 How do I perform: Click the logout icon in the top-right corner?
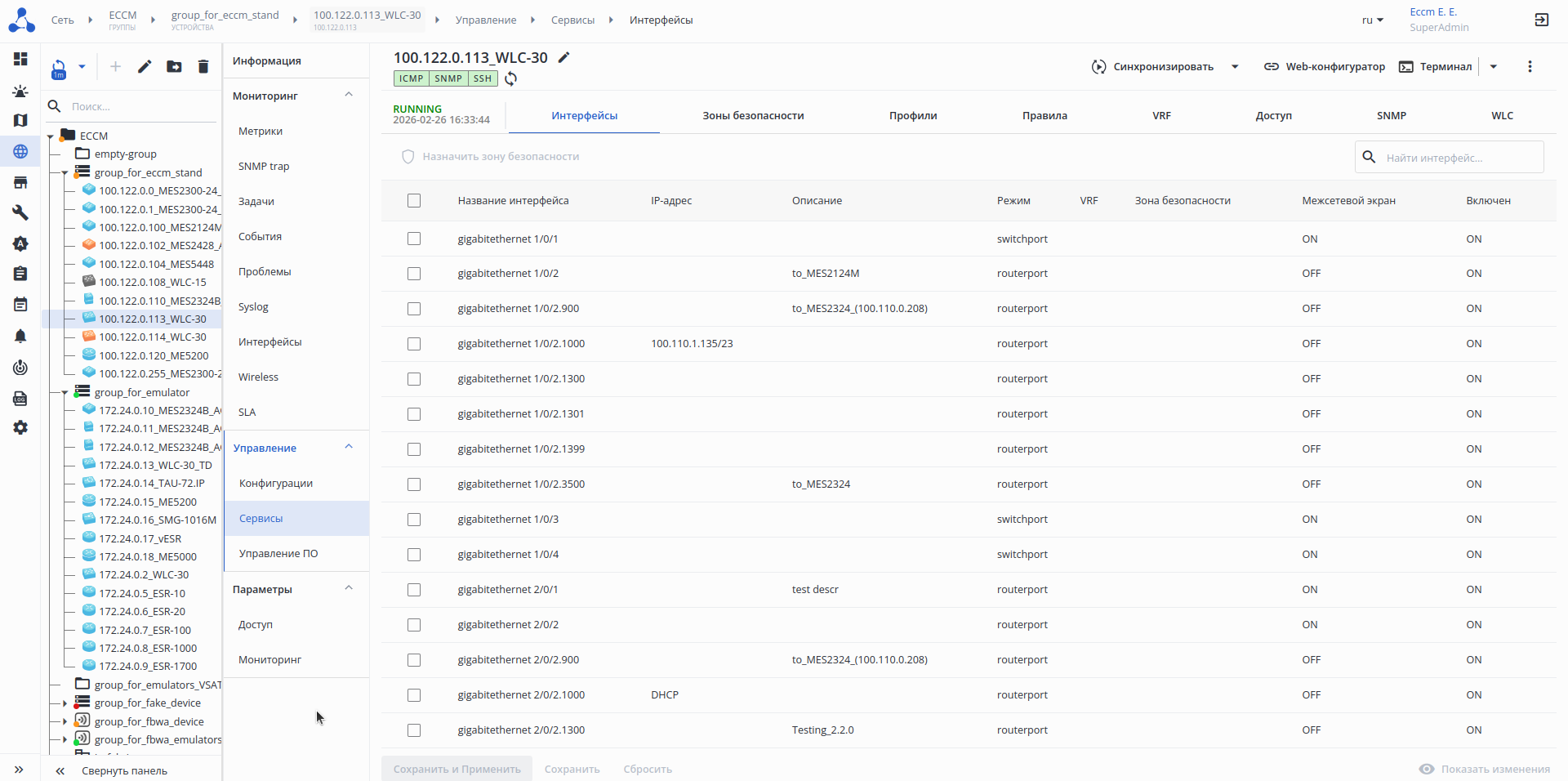(x=1541, y=20)
